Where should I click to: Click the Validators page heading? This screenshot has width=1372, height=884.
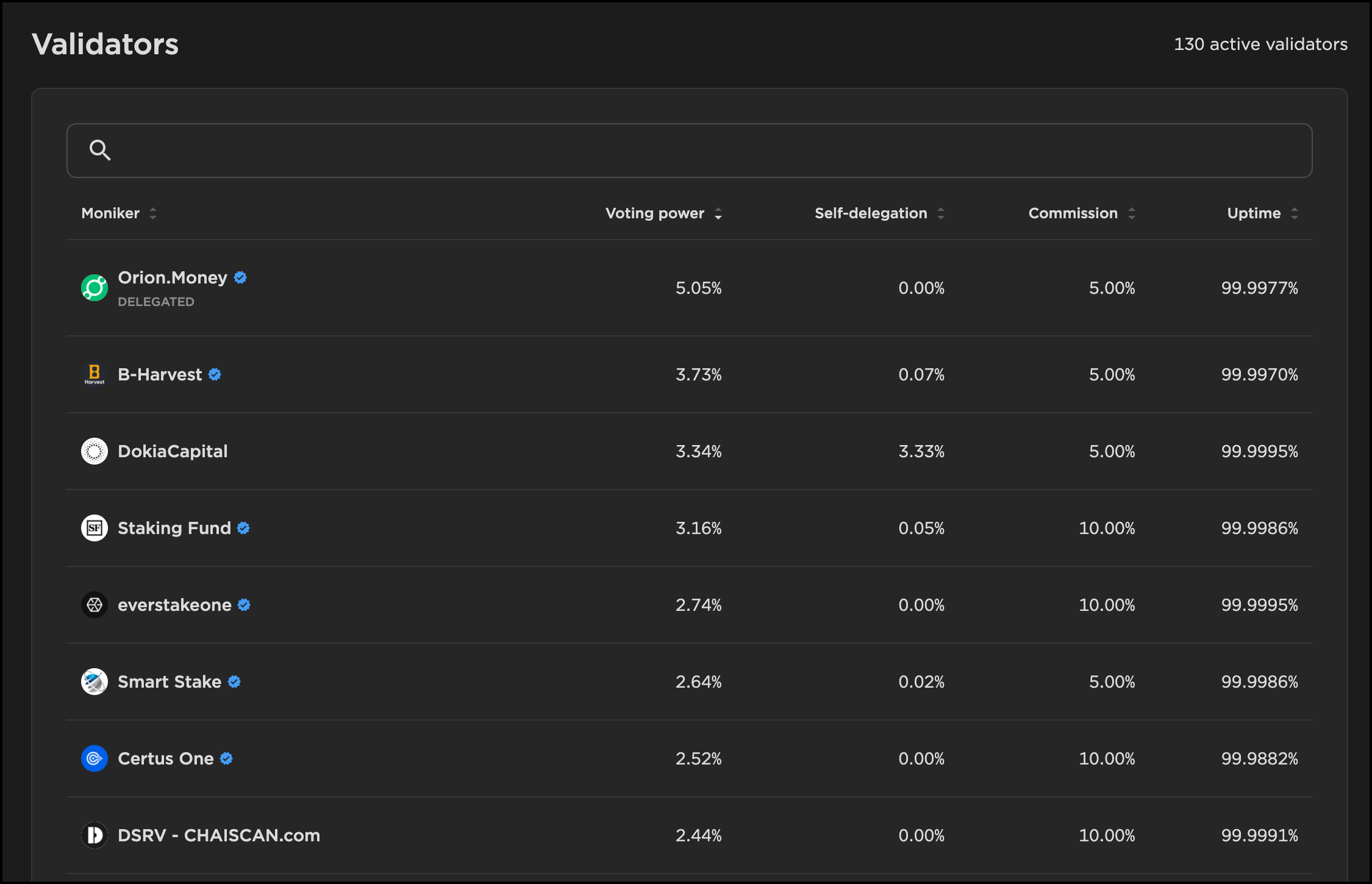click(x=105, y=44)
